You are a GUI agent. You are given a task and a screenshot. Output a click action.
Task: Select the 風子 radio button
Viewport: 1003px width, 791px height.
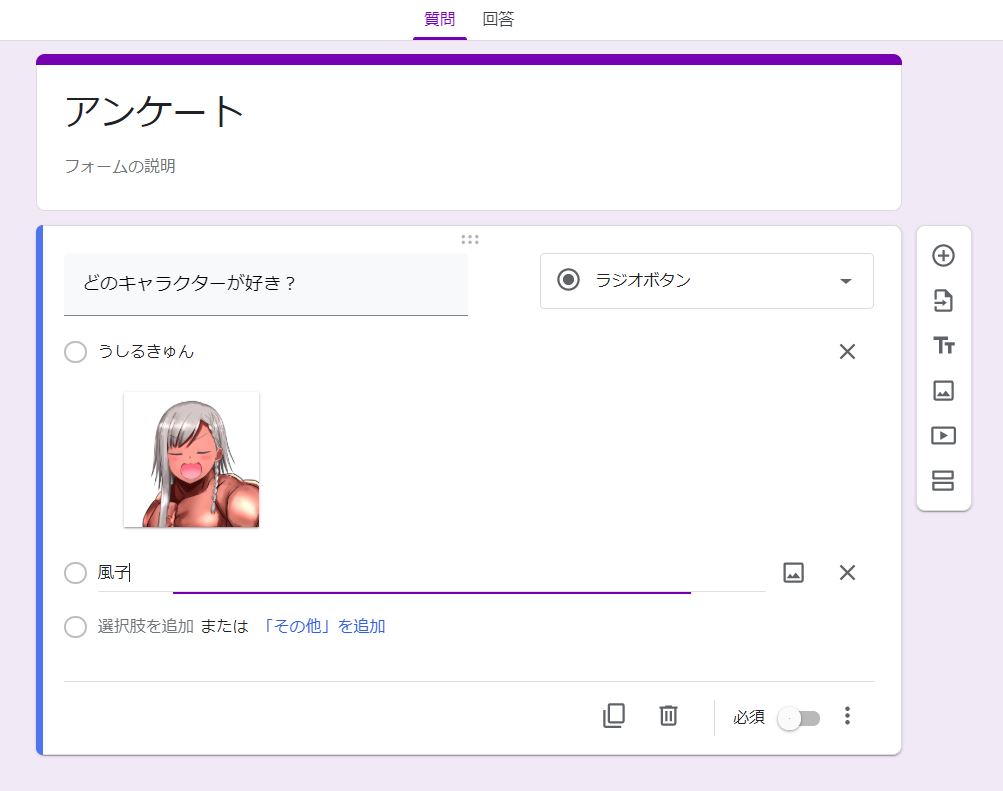point(75,573)
